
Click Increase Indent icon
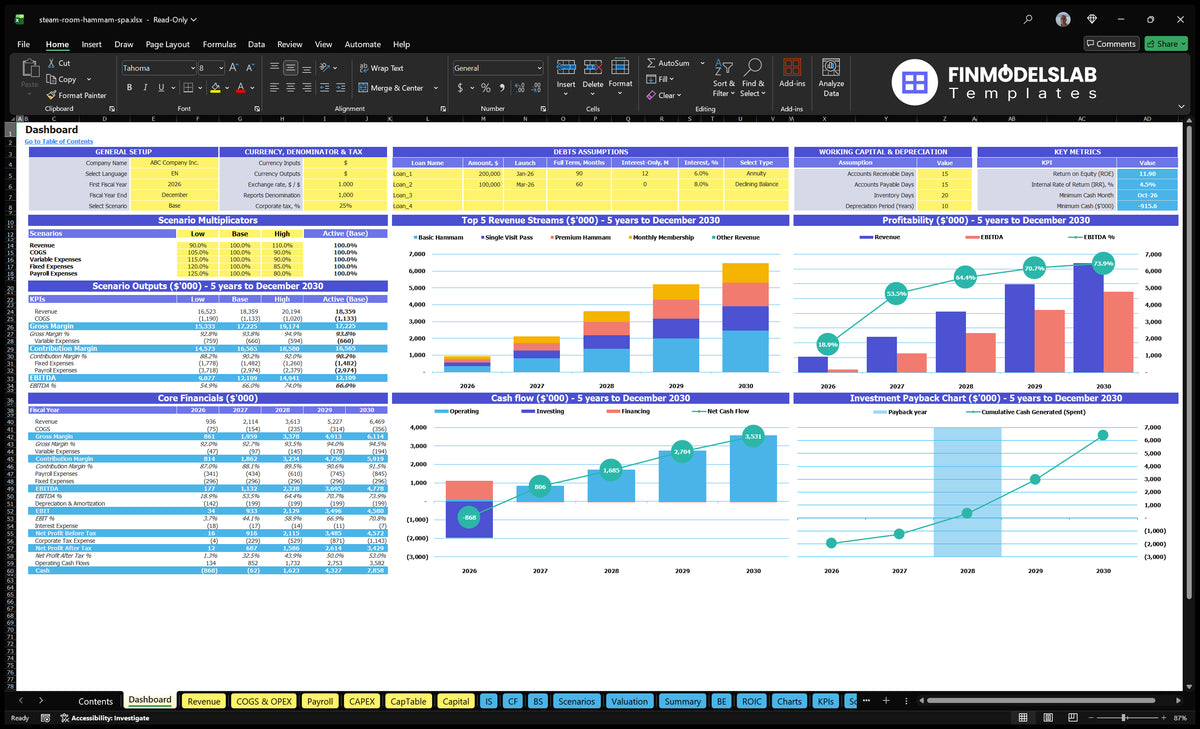point(341,88)
